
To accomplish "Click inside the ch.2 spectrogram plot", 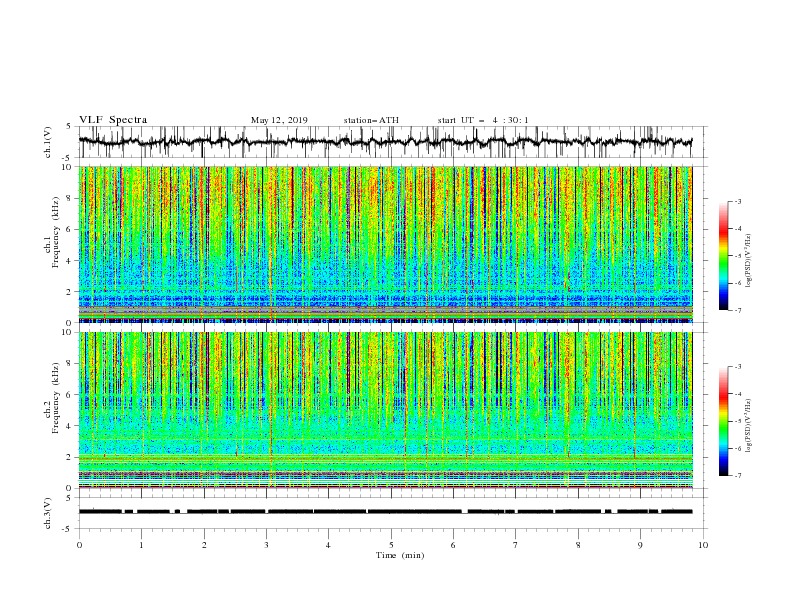I will 386,410.
